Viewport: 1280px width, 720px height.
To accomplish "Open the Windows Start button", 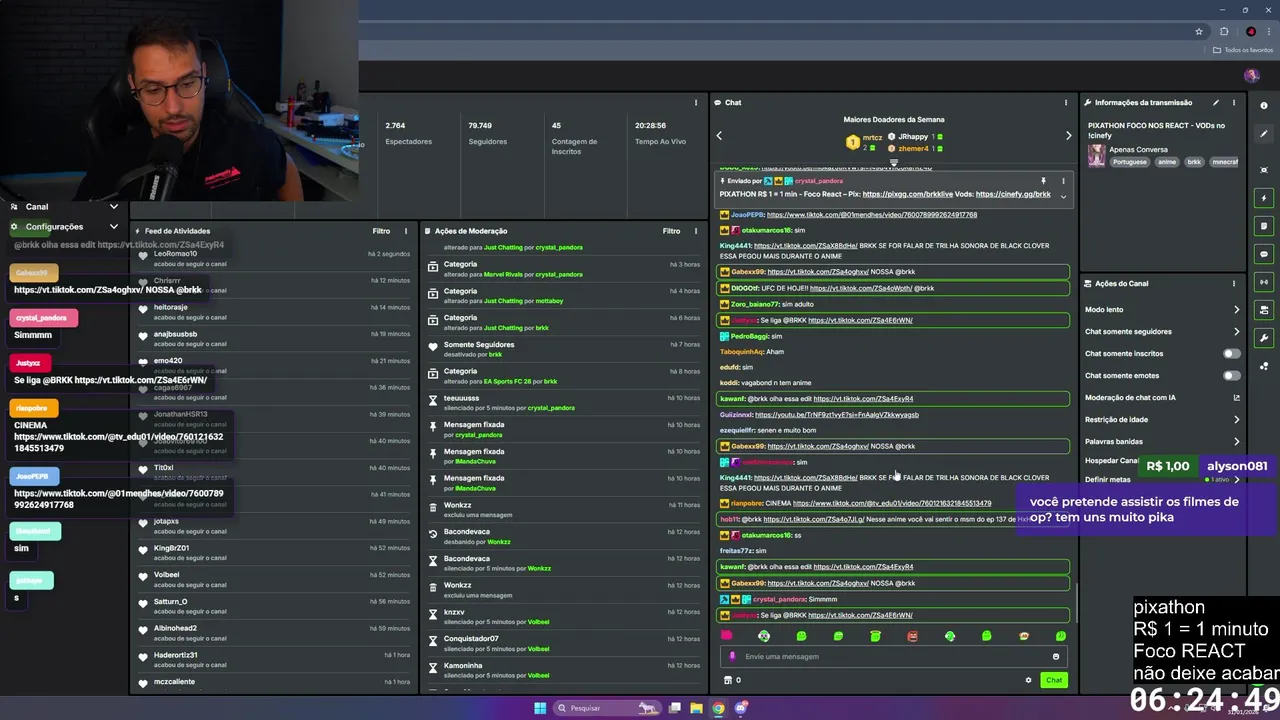I will 540,708.
